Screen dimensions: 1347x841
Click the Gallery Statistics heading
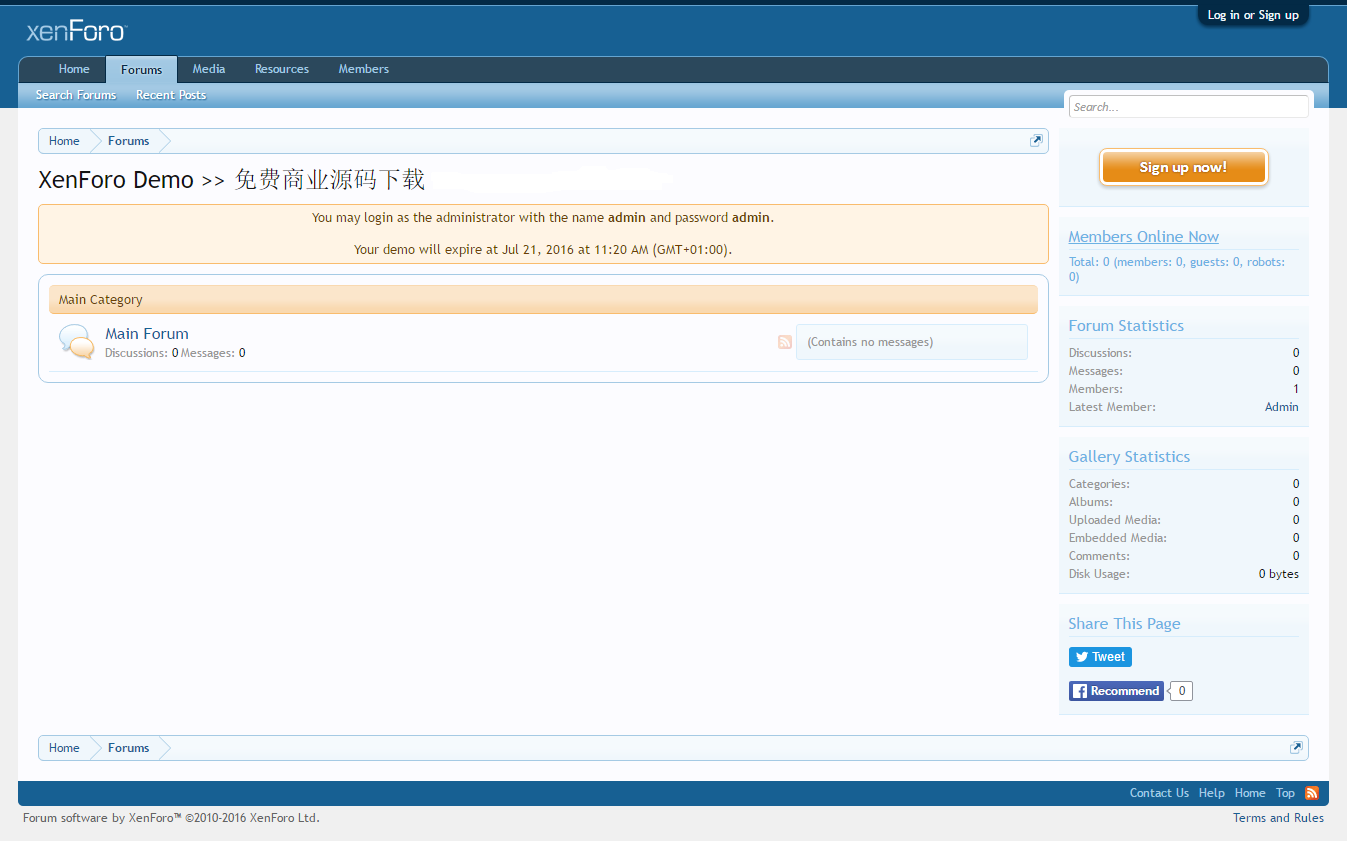pyautogui.click(x=1129, y=457)
